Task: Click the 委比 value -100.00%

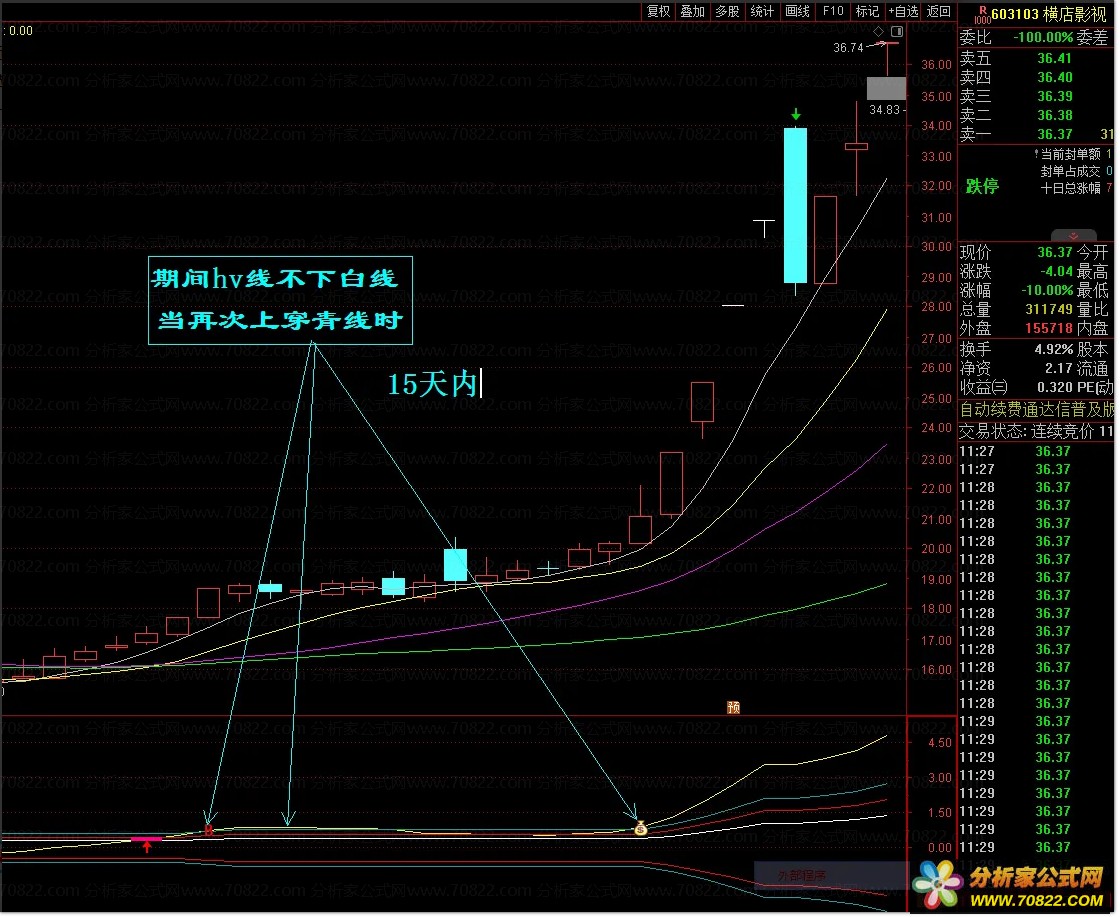Action: [x=1044, y=37]
